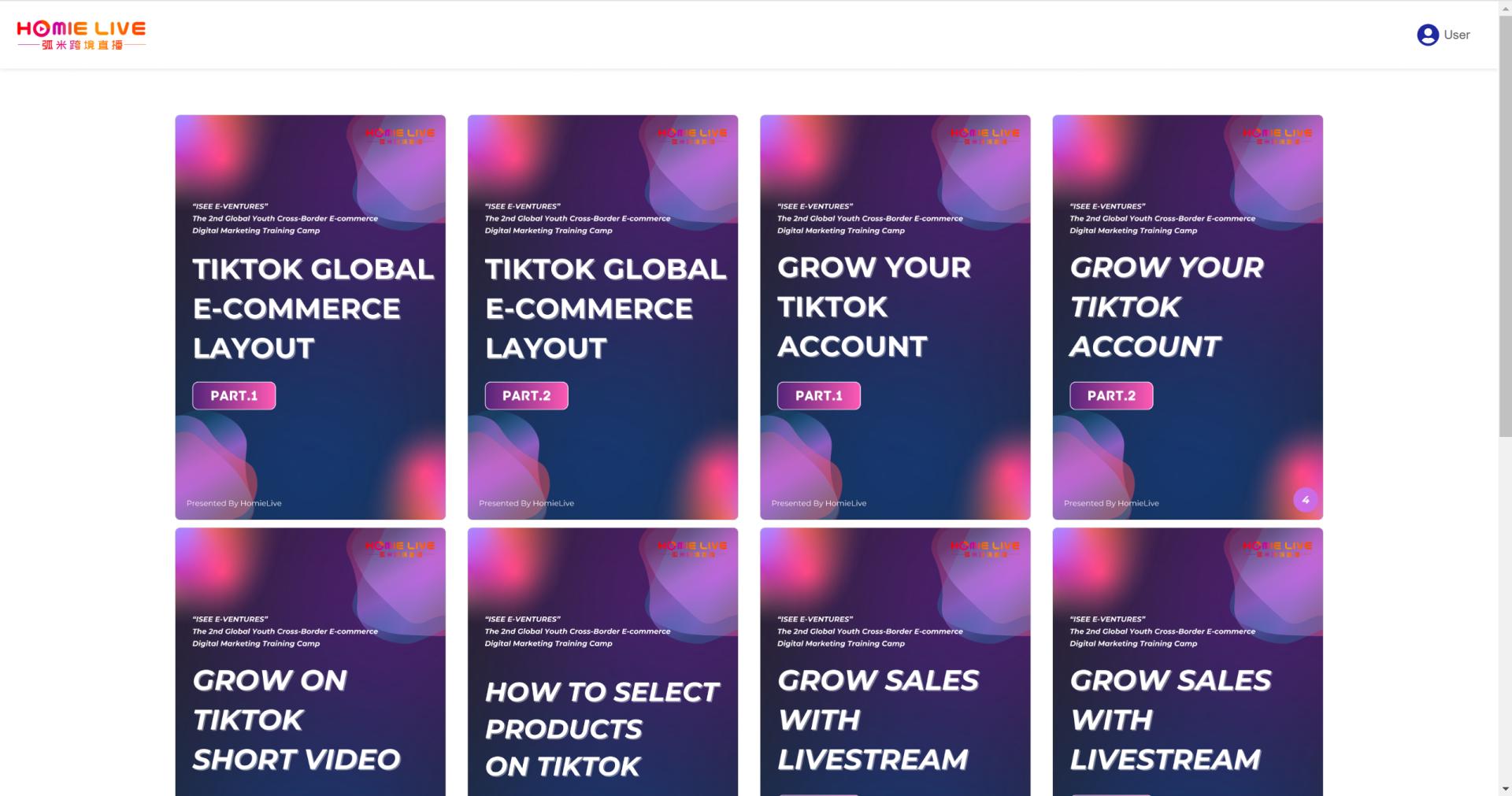The width and height of the screenshot is (1512, 796).
Task: Open first Grow Sales With Livestream card
Action: click(895, 662)
